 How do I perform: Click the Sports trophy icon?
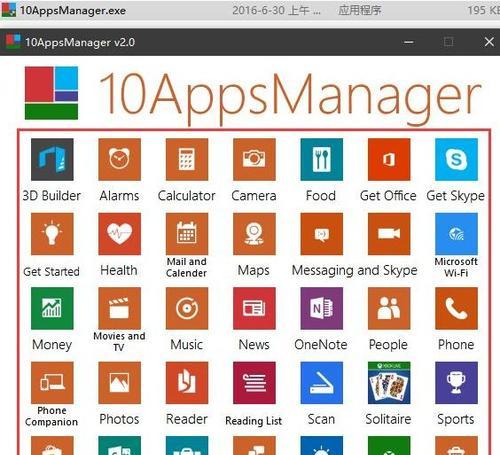456,383
